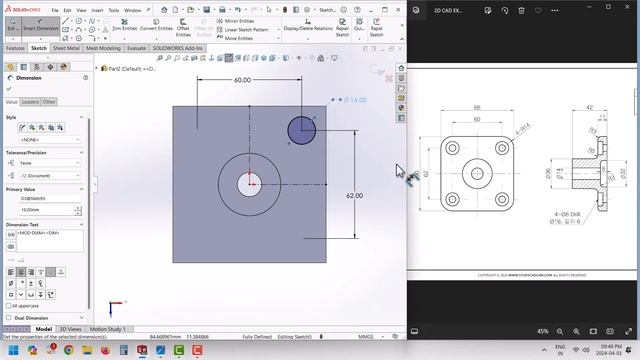Open the SOLIDWORKS Help icon
This screenshot has width=640, height=360.
tap(358, 10)
